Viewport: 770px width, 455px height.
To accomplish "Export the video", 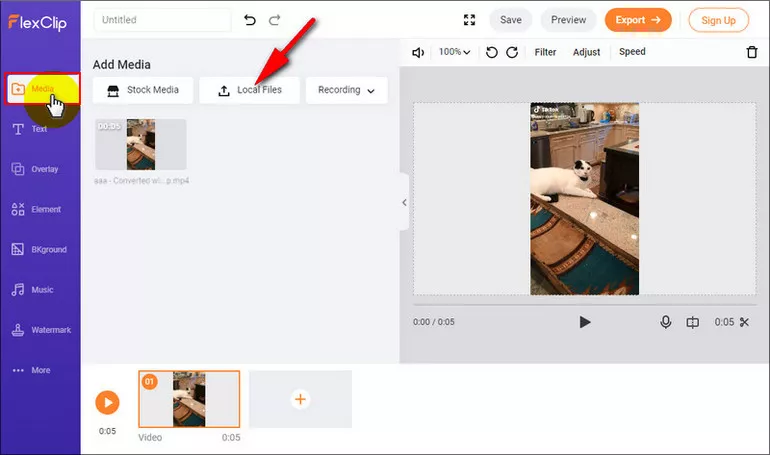I will point(638,20).
